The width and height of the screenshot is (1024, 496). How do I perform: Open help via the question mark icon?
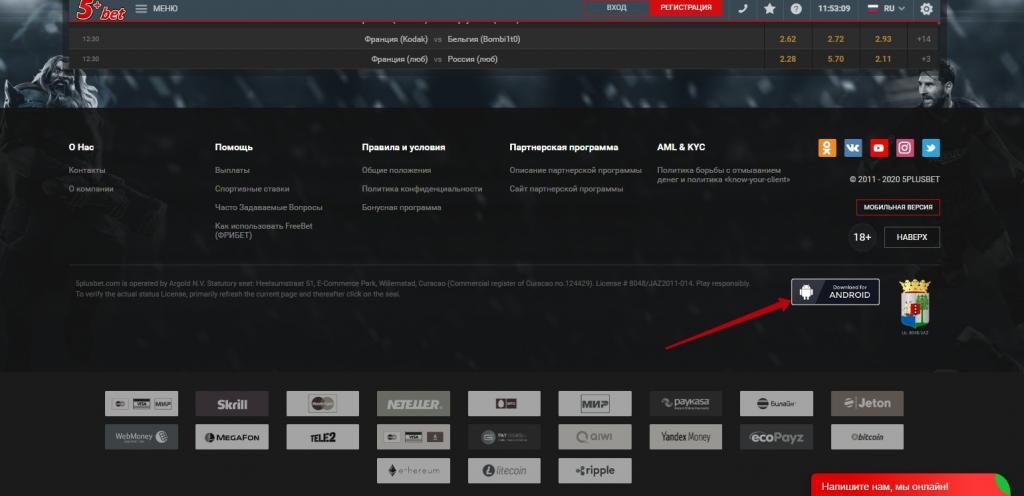(796, 8)
